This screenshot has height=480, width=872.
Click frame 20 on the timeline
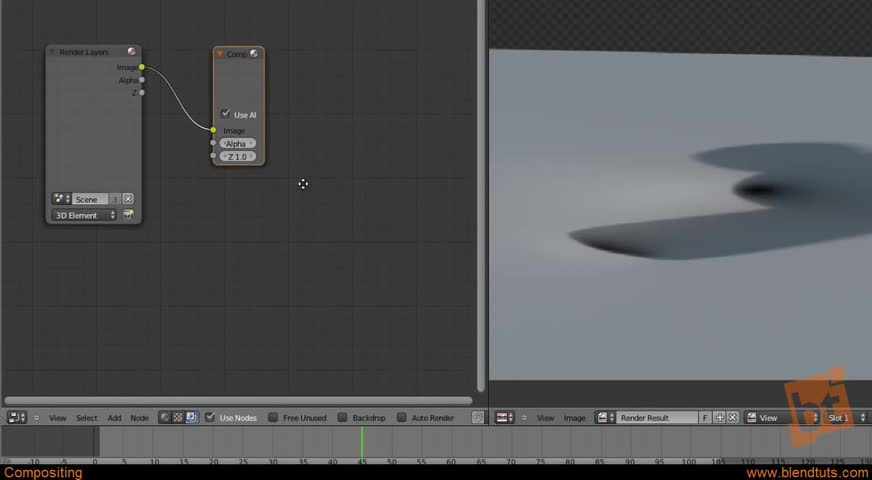(213, 462)
